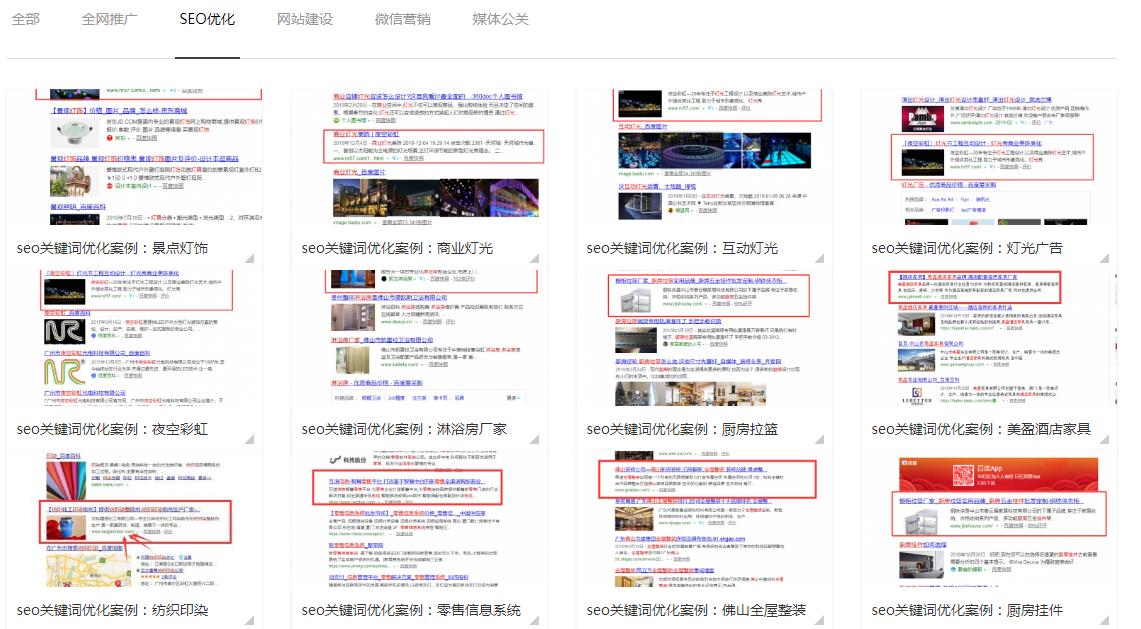The image size is (1141, 629).
Task: Open the title link 'seo关键词优化案例：淋浴房厂家'
Action: (x=405, y=429)
